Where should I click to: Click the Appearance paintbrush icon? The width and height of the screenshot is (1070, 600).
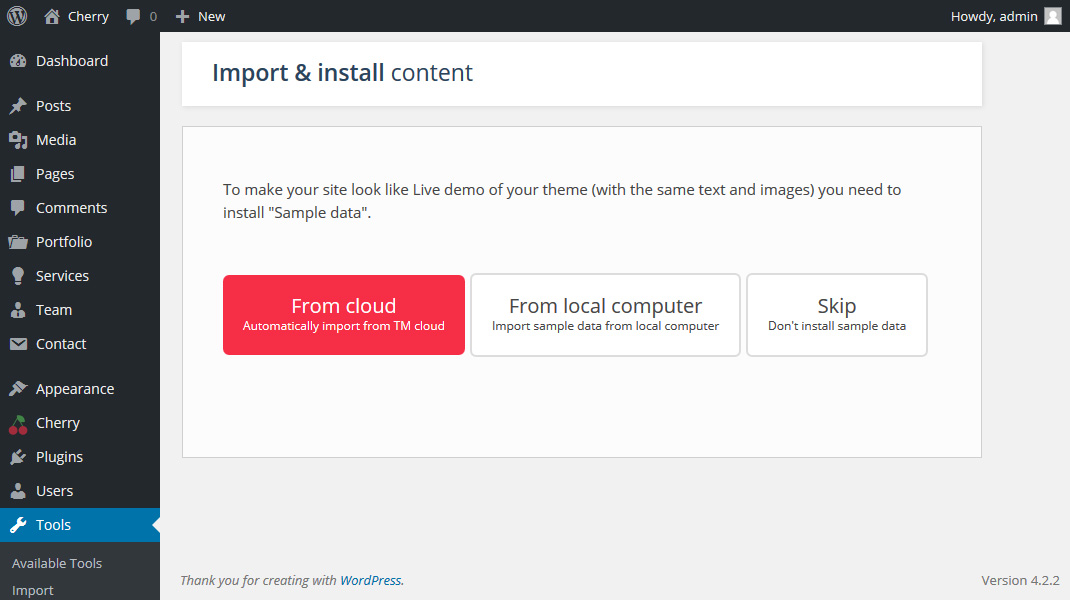[x=18, y=389]
